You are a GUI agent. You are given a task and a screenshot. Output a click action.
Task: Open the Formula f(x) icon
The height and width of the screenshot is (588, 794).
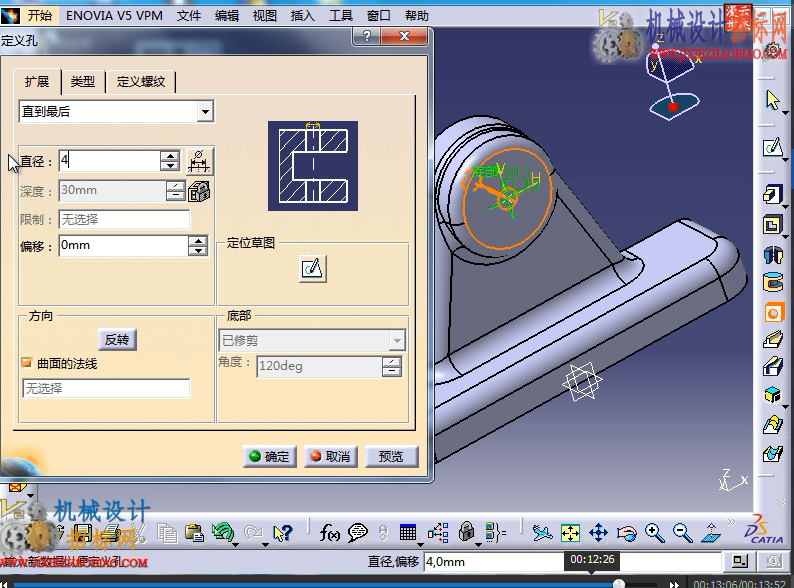(x=329, y=533)
